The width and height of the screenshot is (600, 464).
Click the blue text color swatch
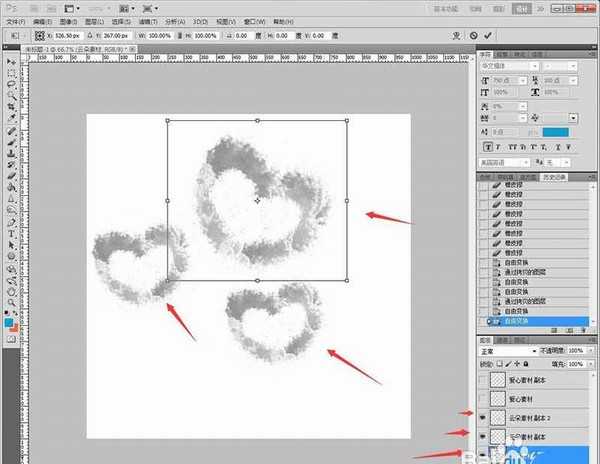pos(555,131)
